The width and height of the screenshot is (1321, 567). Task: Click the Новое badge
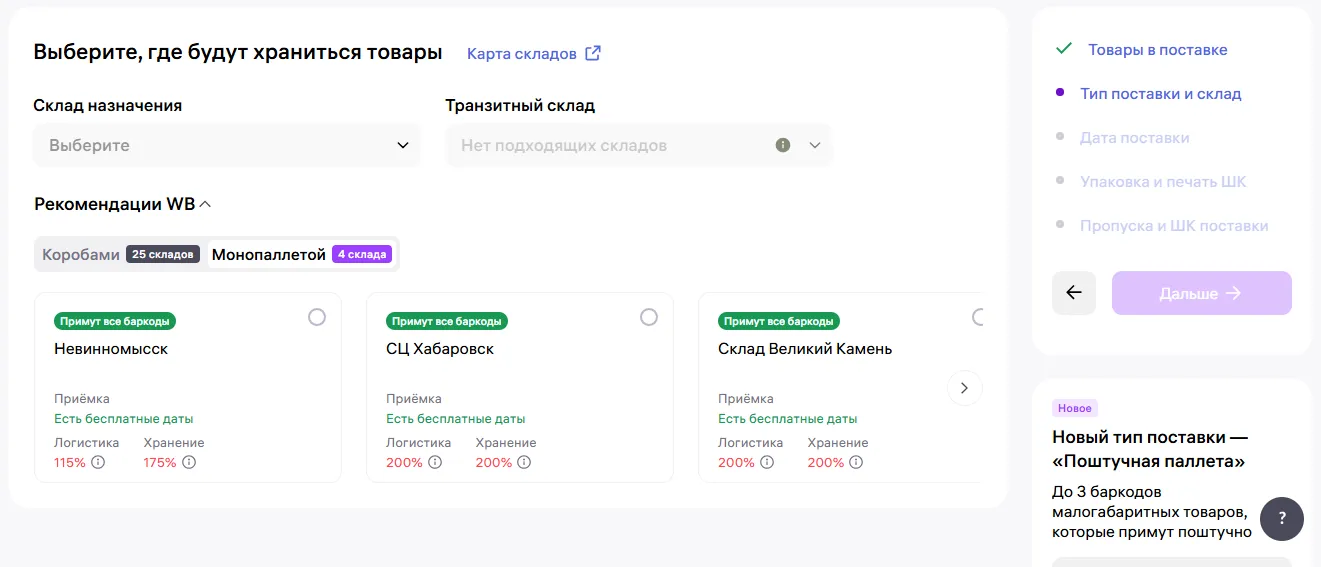click(1075, 408)
